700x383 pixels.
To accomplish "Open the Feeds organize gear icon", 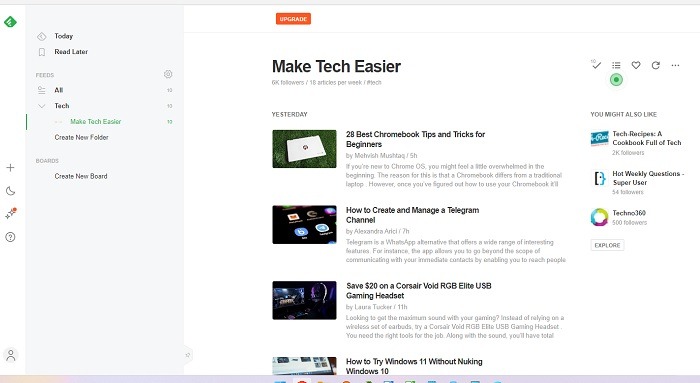I will point(168,74).
